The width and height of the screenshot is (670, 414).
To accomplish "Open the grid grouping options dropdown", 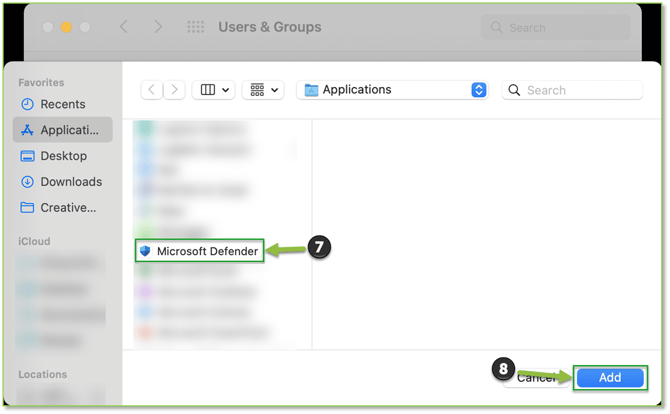I will (x=265, y=90).
